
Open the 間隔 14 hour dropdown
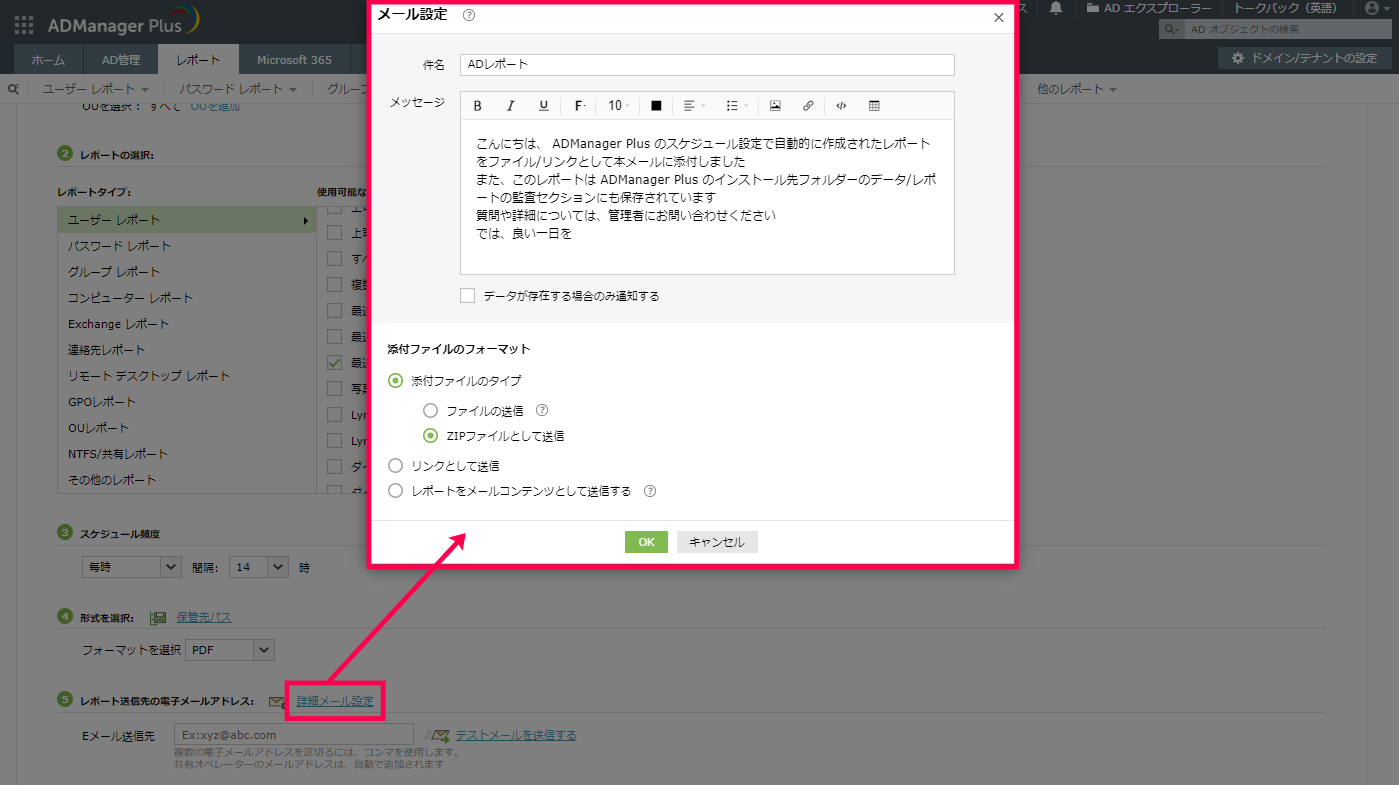click(x=258, y=567)
